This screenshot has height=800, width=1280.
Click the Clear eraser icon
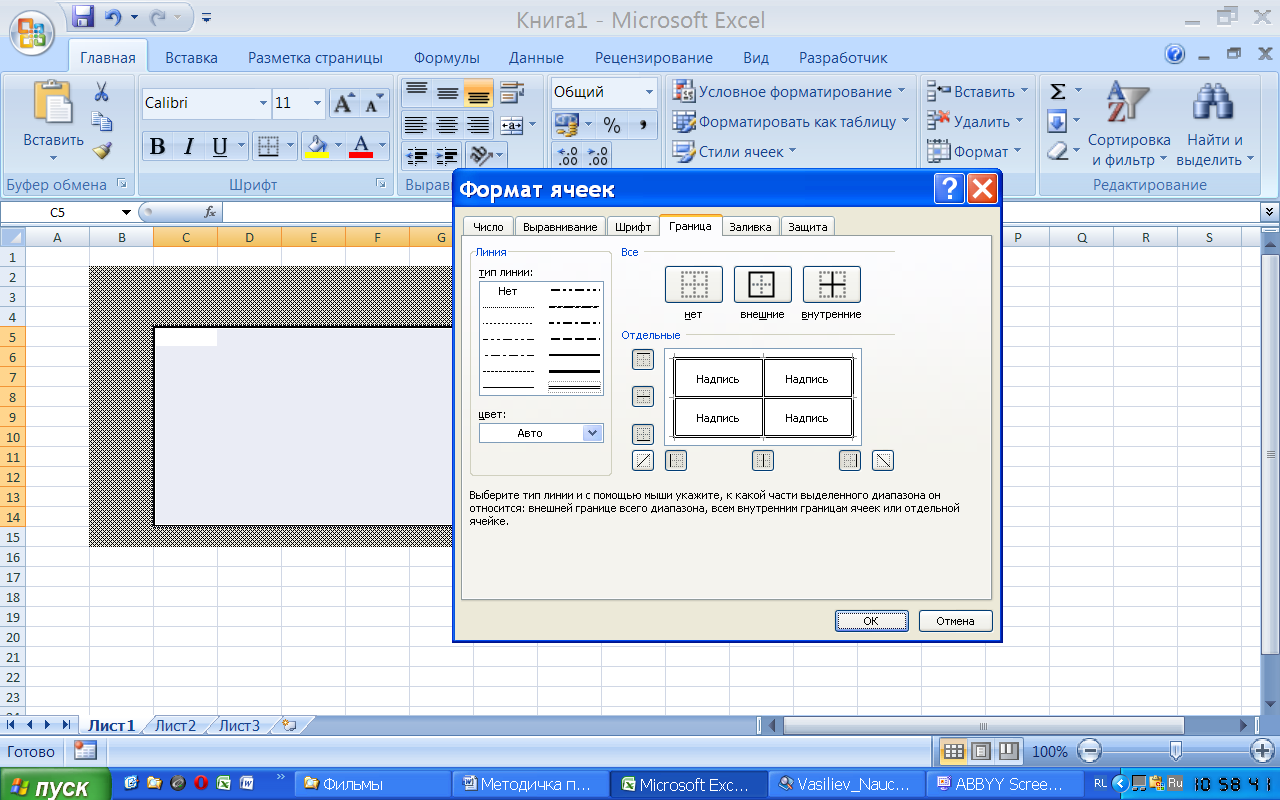coord(1058,152)
